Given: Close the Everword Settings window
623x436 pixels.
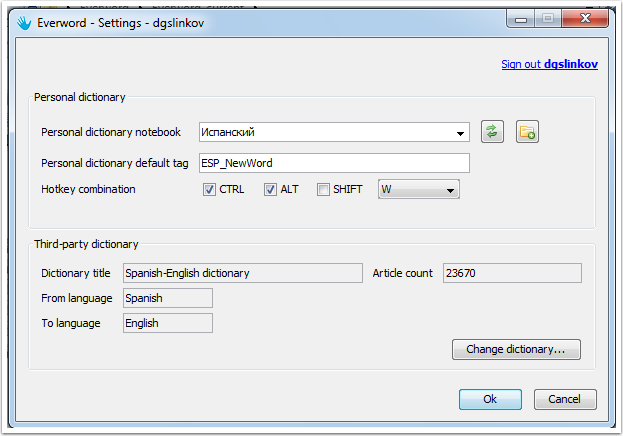Looking at the screenshot, I should tap(585, 18).
